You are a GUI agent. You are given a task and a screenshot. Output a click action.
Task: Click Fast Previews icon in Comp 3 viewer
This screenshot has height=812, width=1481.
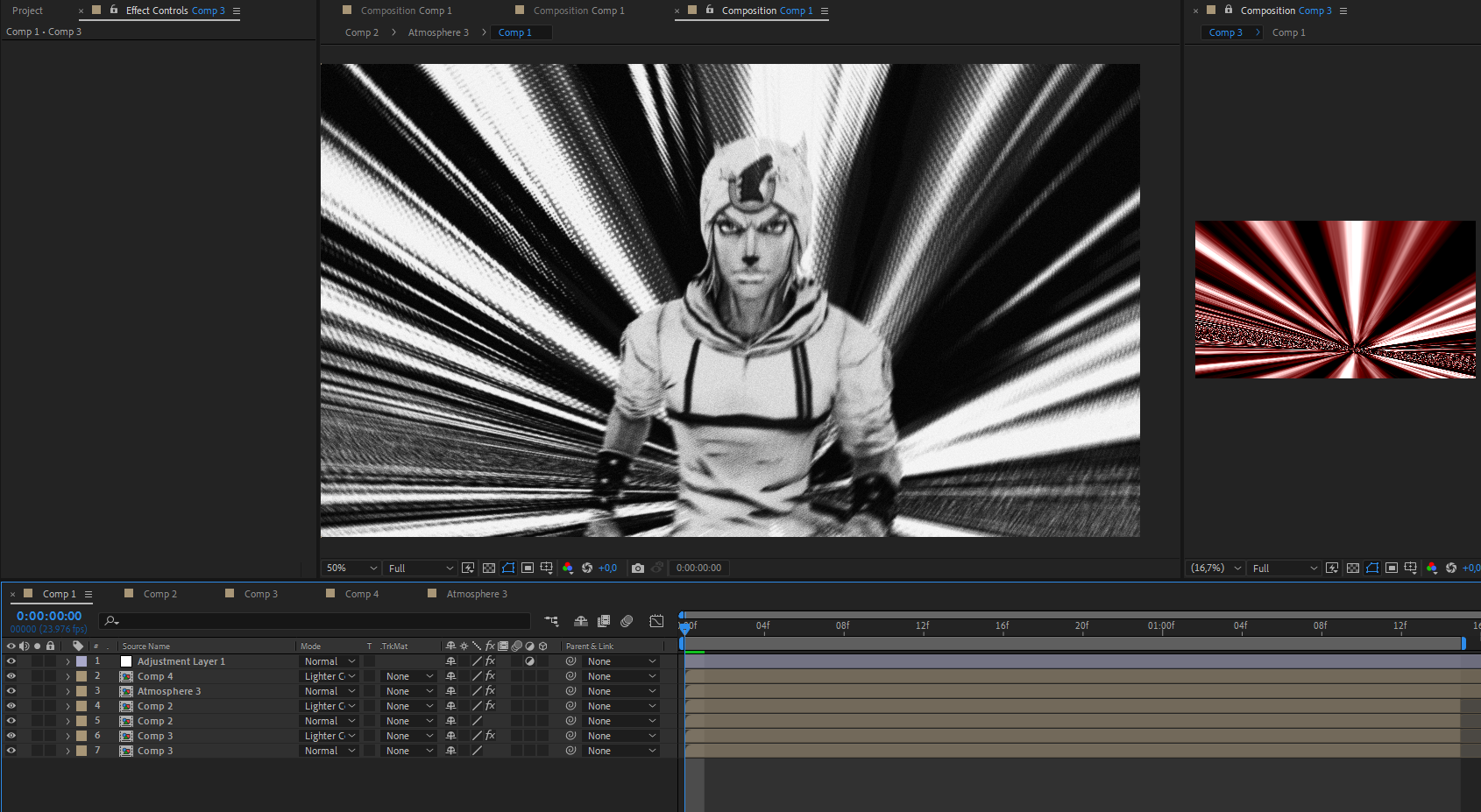coord(1332,568)
